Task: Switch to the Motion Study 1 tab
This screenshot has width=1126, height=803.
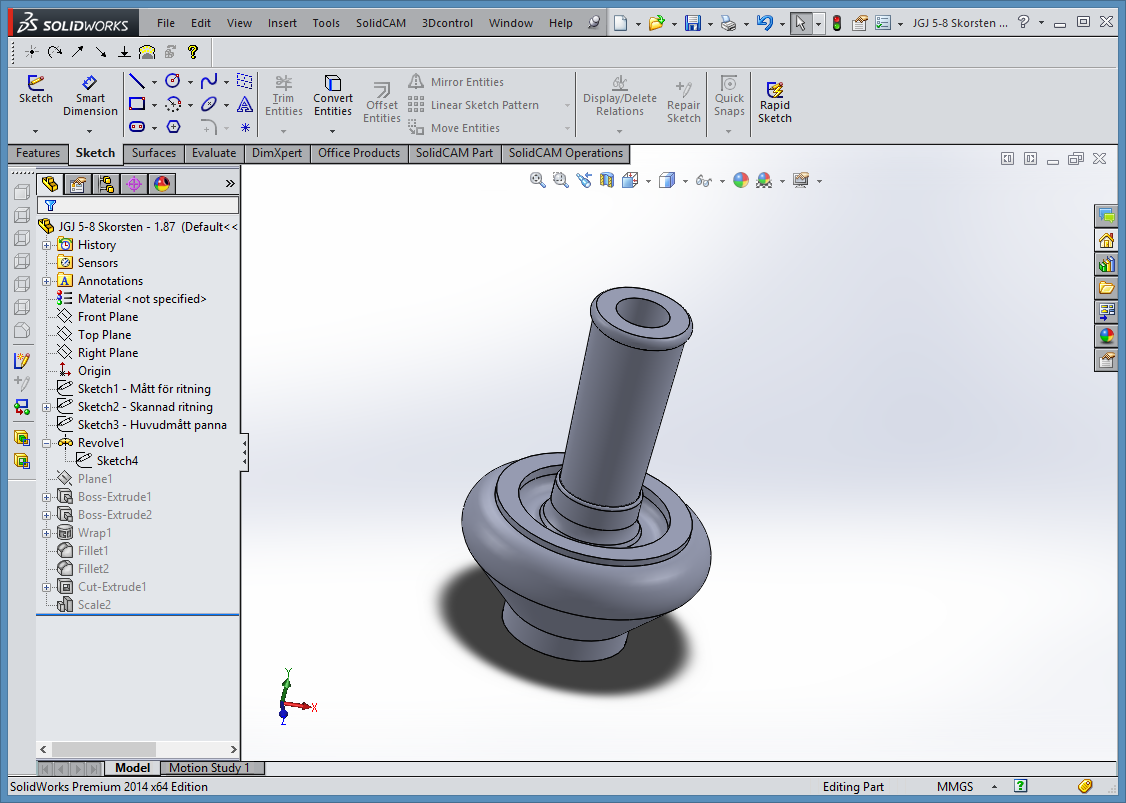Action: (213, 768)
